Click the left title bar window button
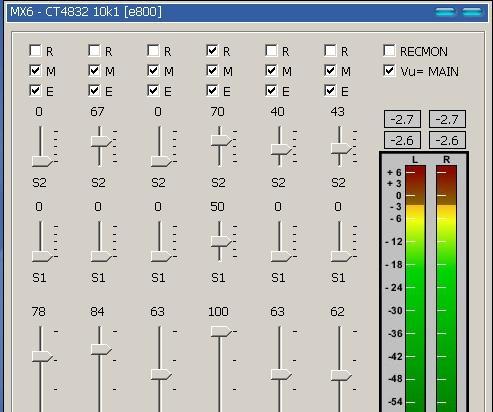 coord(445,12)
